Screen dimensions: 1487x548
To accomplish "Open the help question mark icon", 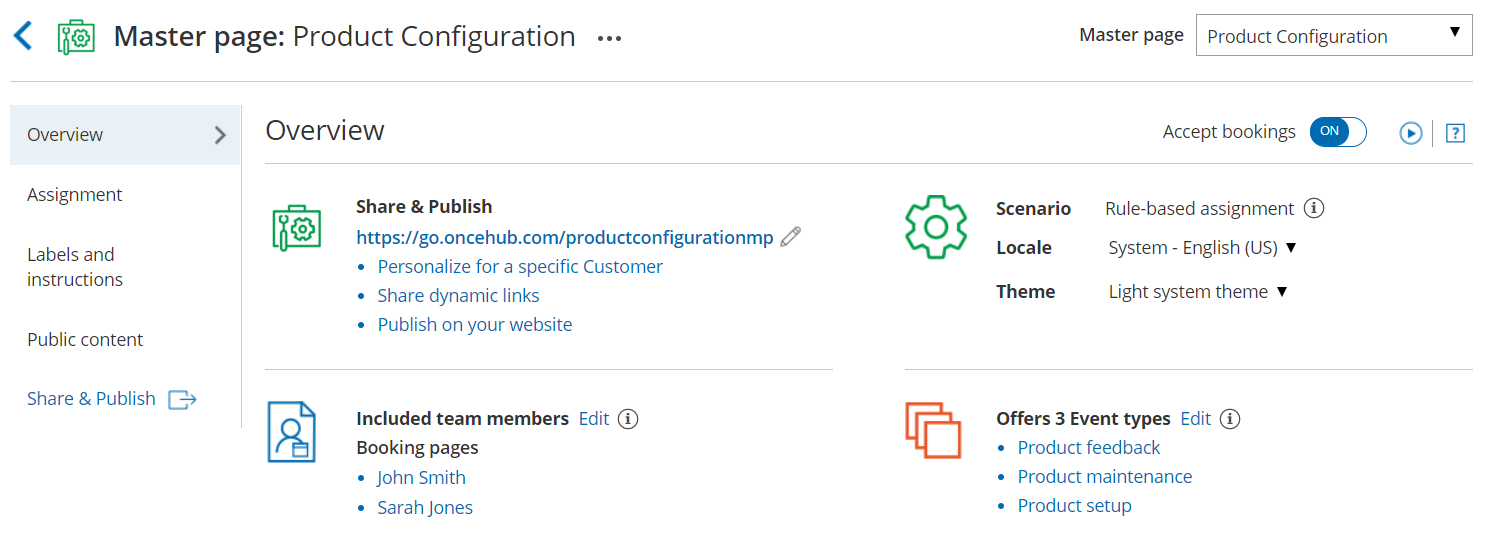I will [1455, 133].
